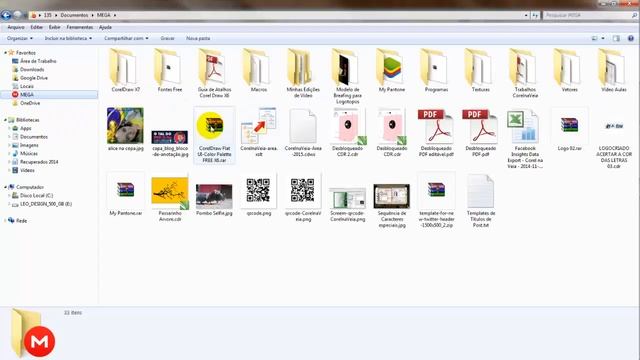Image resolution: width=640 pixels, height=360 pixels.
Task: Open the Editar menu
Action: [36, 27]
